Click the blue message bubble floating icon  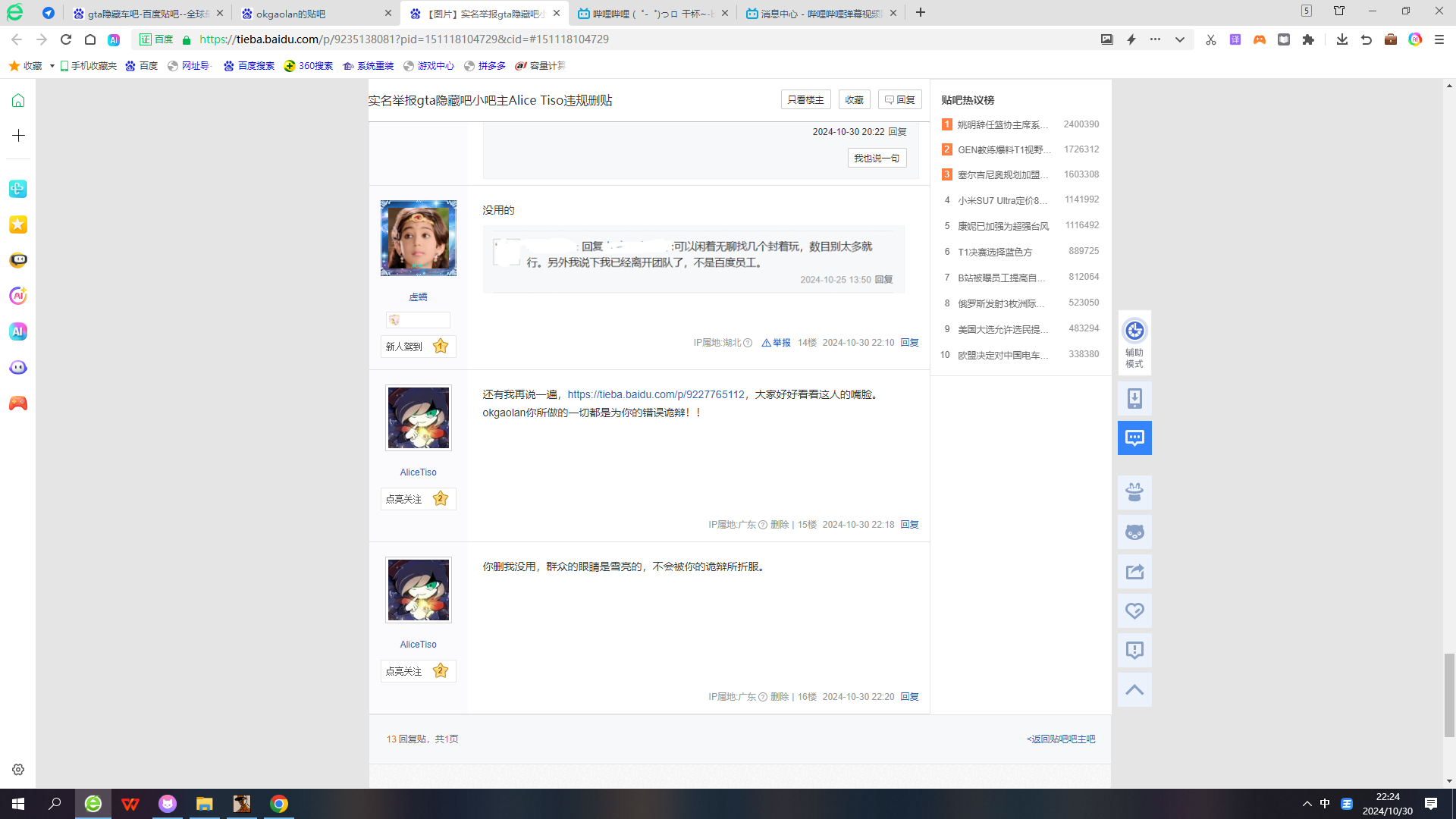pyautogui.click(x=1134, y=438)
